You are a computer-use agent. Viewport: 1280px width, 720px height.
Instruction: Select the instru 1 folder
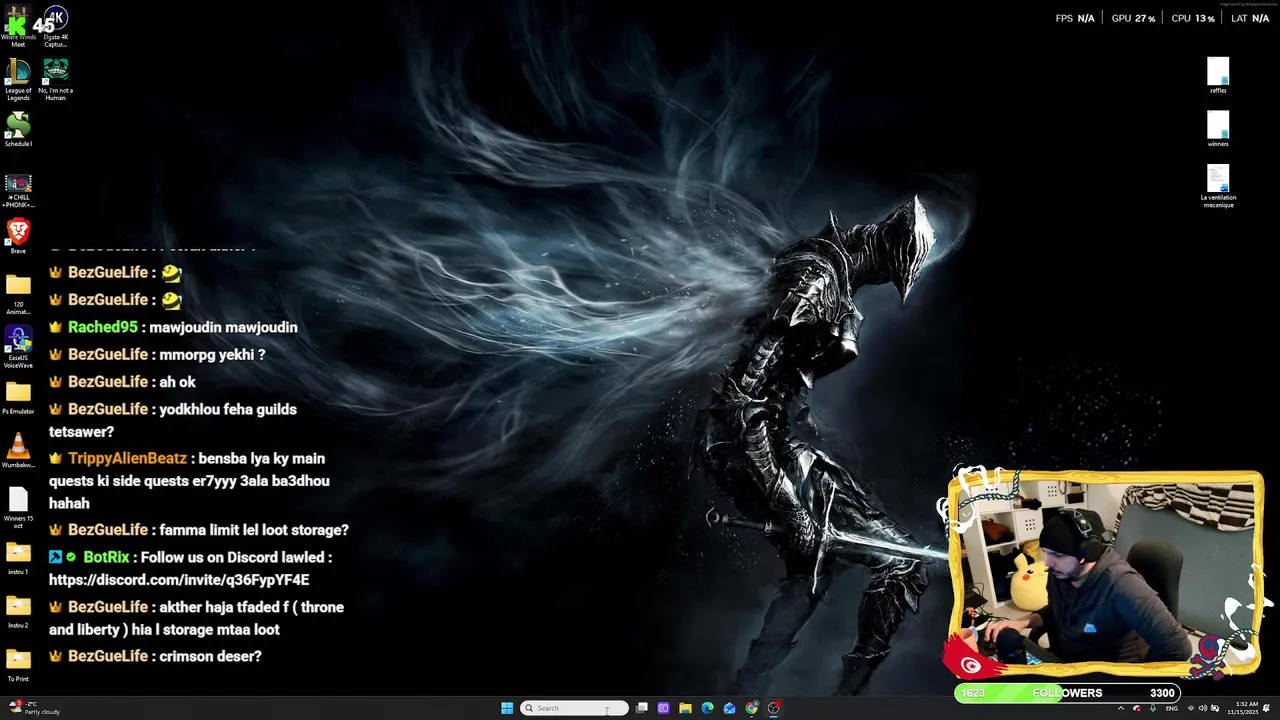coord(18,558)
